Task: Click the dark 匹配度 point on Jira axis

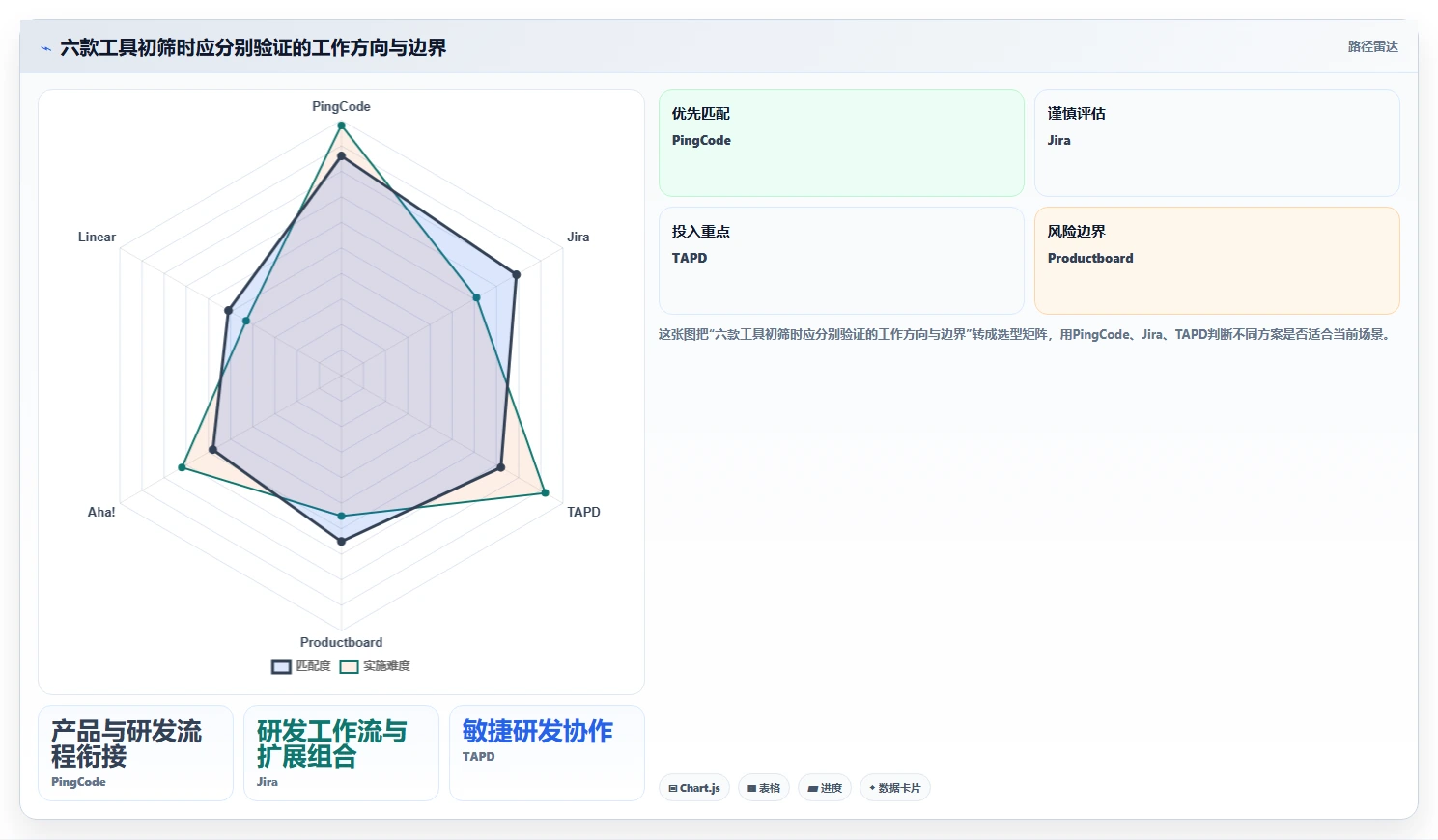Action: 516,275
